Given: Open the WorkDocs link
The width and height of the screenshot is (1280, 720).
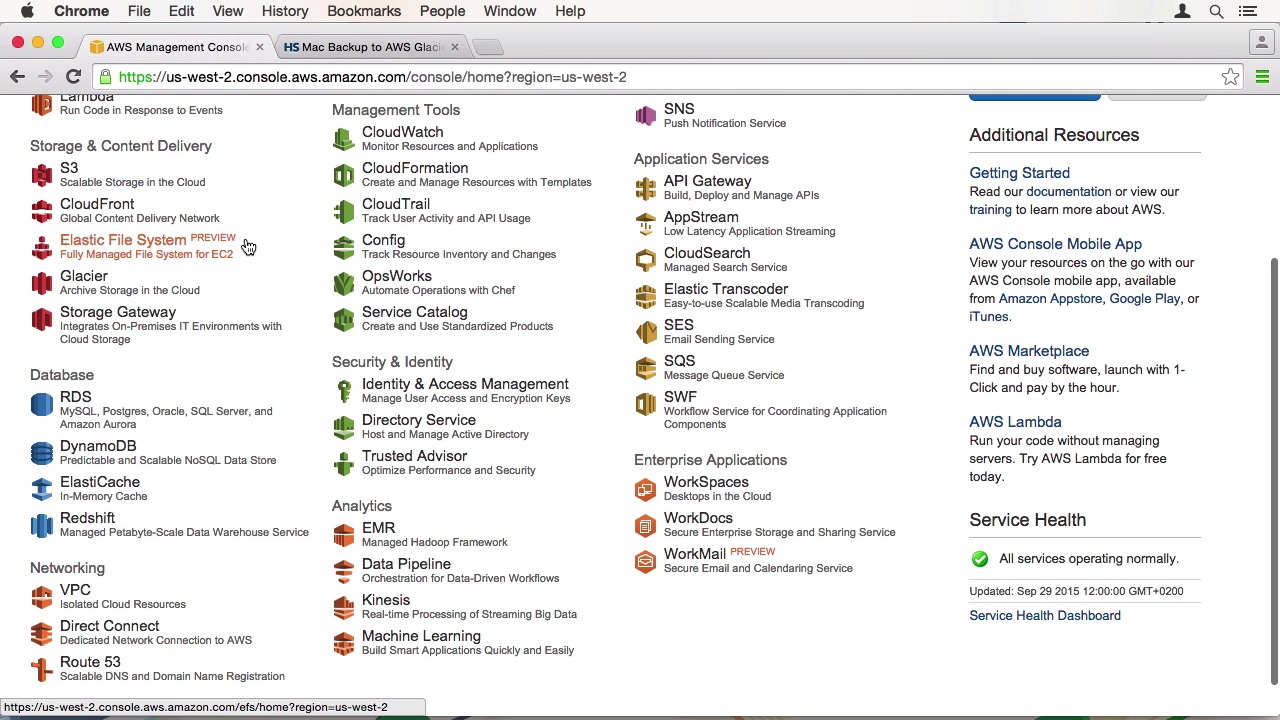Looking at the screenshot, I should coord(698,518).
